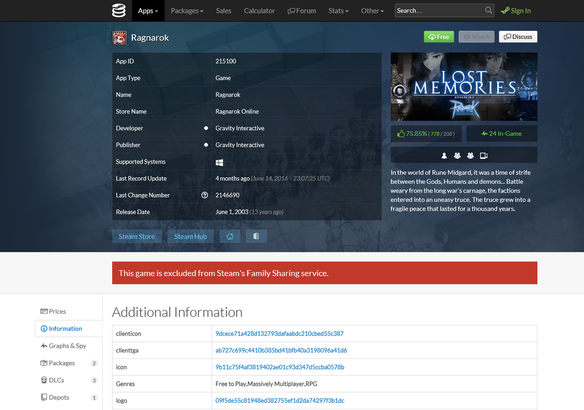Open the Graphs & Spy tab
584x410 pixels.
click(68, 346)
